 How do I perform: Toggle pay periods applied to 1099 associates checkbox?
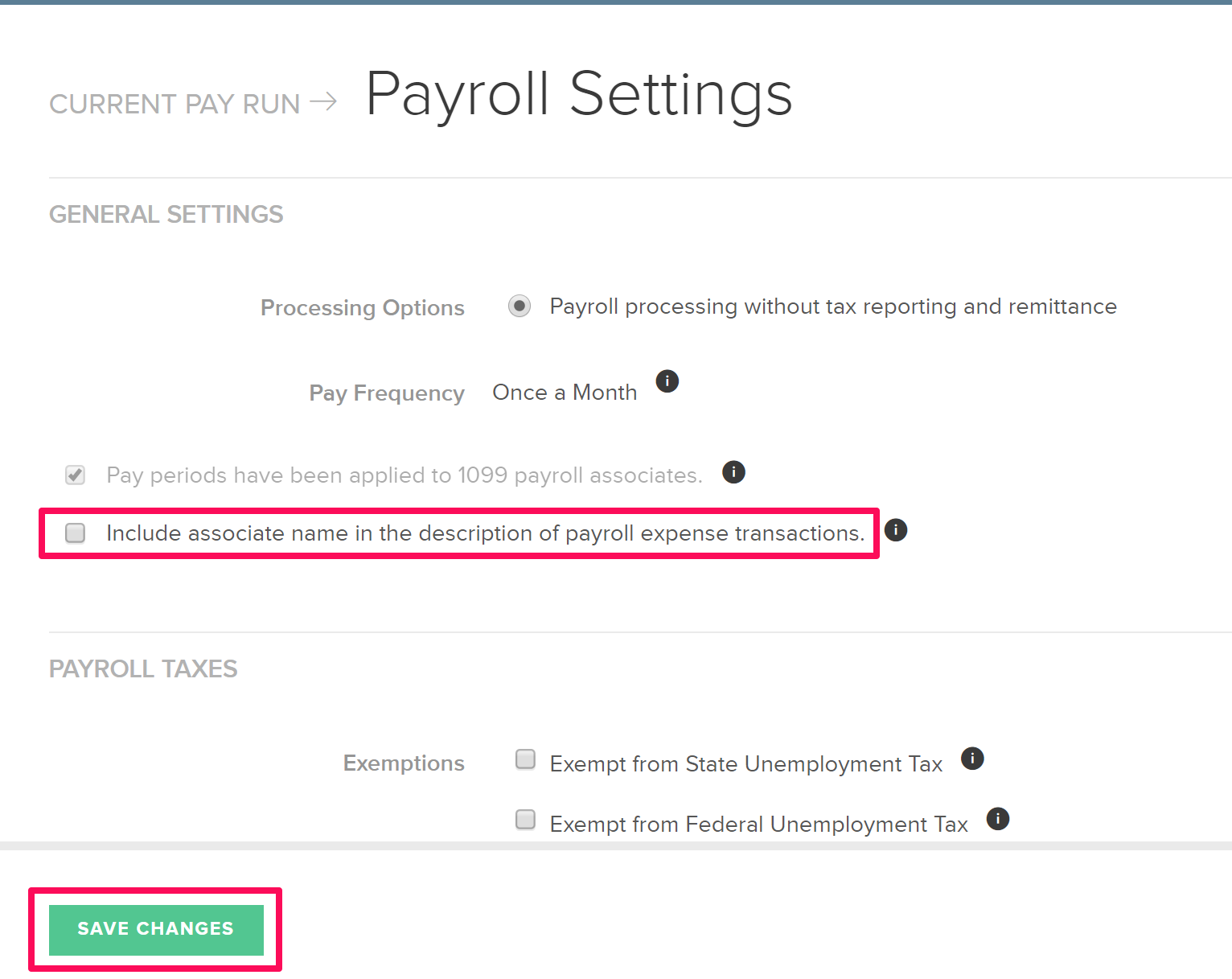pyautogui.click(x=76, y=475)
